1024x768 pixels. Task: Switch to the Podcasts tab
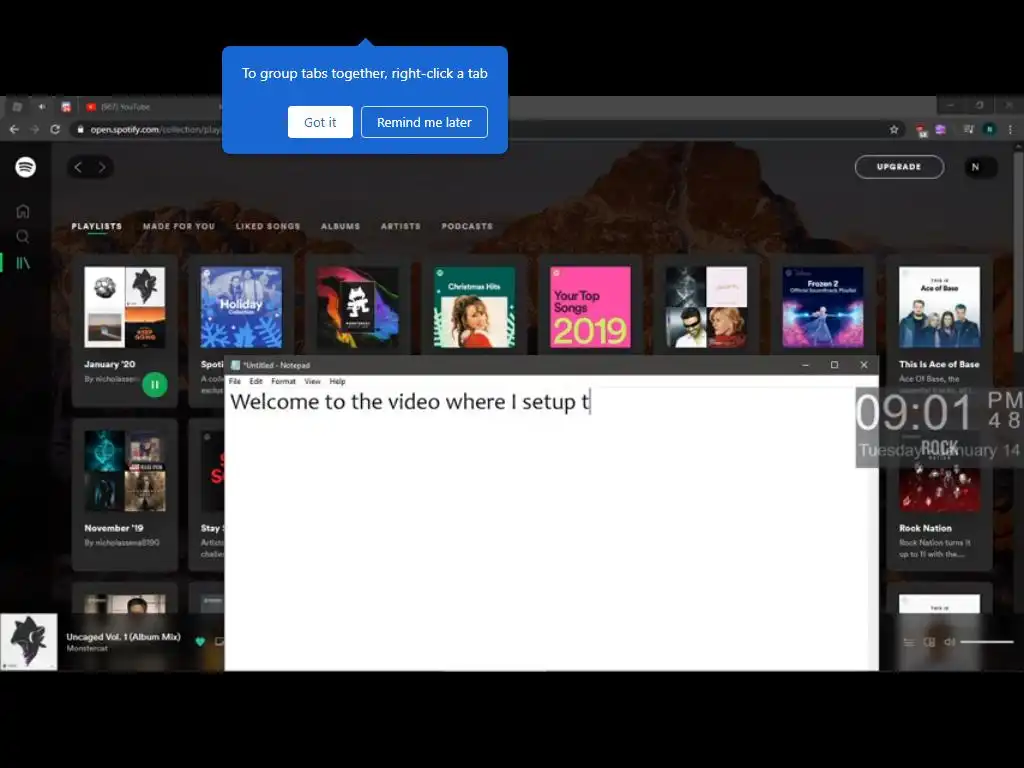tap(467, 226)
